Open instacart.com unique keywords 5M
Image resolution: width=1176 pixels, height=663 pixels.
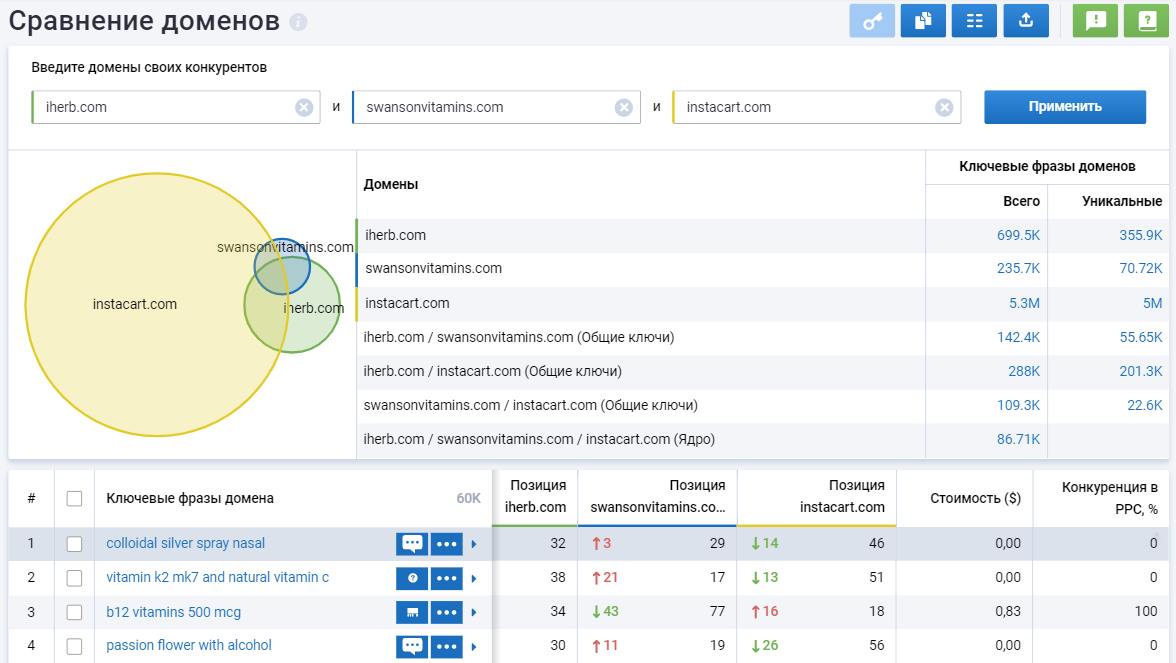pyautogui.click(x=1153, y=304)
